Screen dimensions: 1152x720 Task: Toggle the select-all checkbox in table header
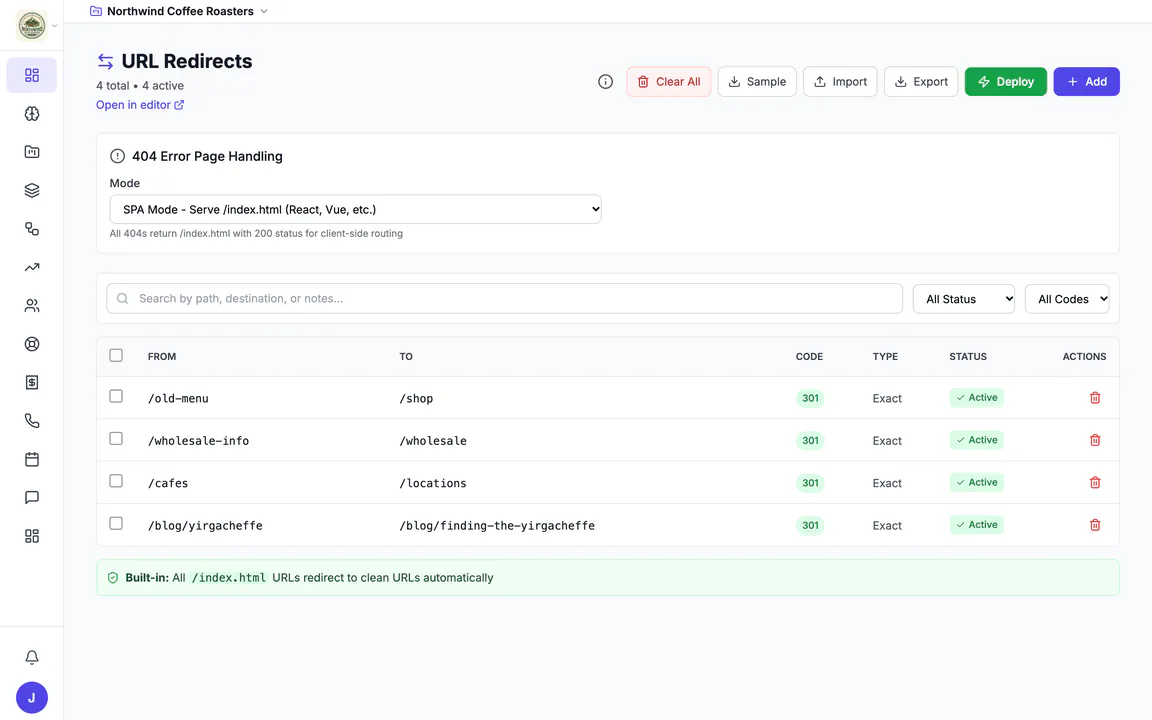coord(116,356)
